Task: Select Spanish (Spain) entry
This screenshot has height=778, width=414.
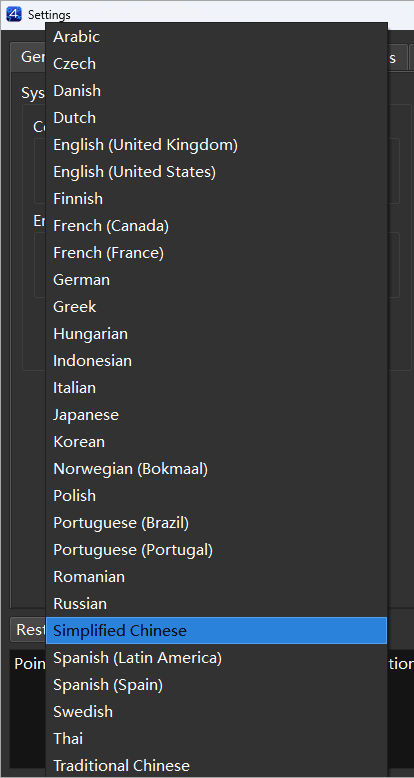Action: [x=216, y=685]
